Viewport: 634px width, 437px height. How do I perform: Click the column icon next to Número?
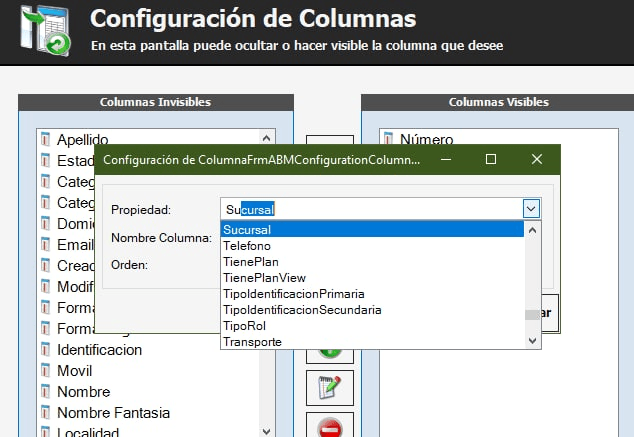coord(388,140)
